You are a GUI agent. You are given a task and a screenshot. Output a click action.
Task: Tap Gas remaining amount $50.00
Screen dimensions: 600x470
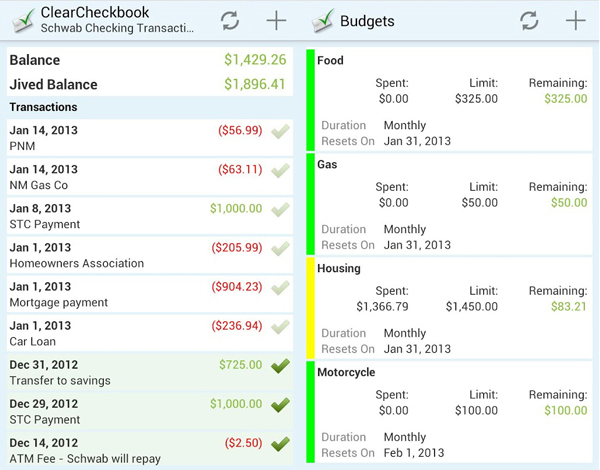[569, 202]
